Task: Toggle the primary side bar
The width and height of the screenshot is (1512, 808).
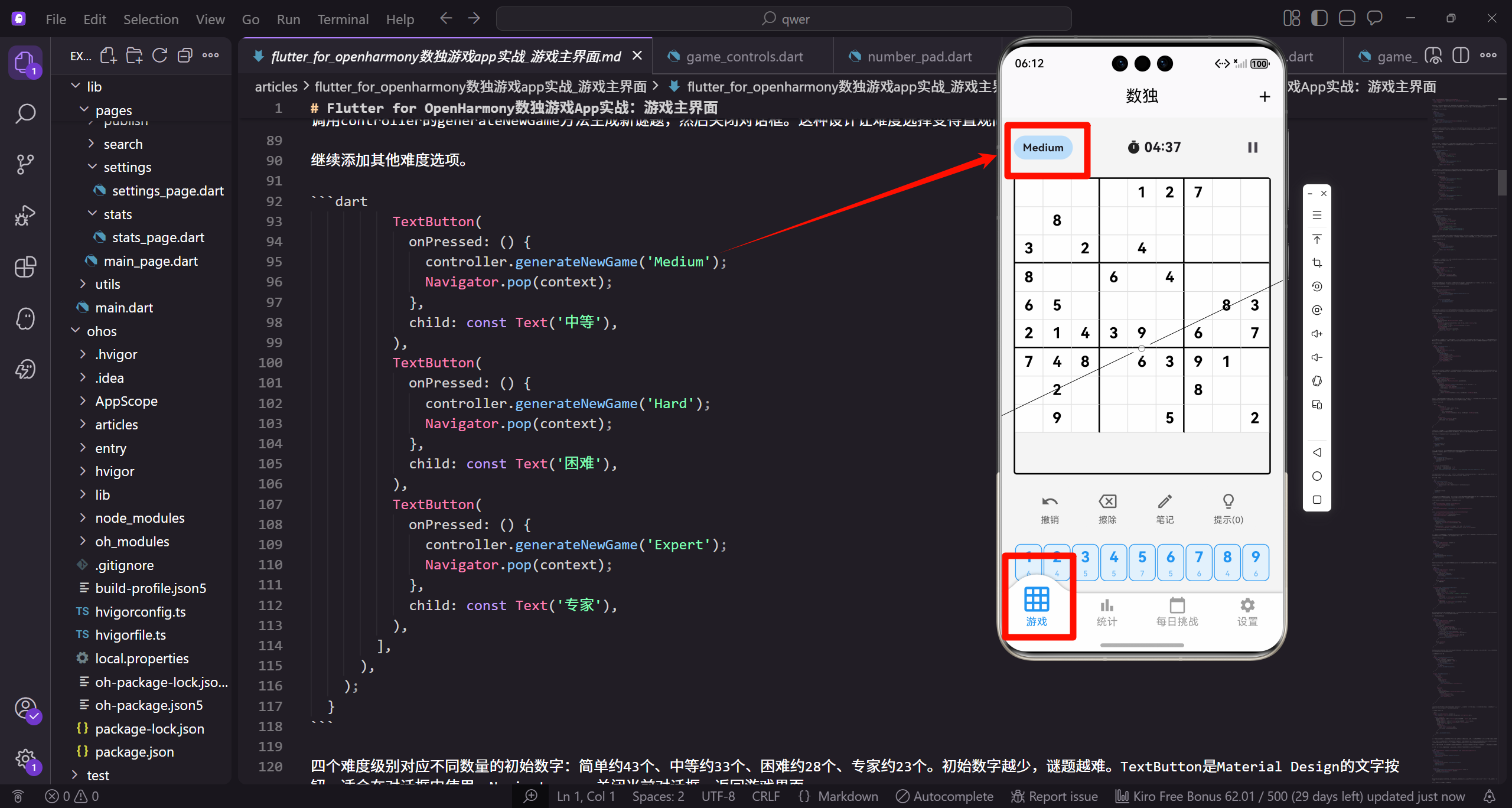Action: pos(1319,19)
